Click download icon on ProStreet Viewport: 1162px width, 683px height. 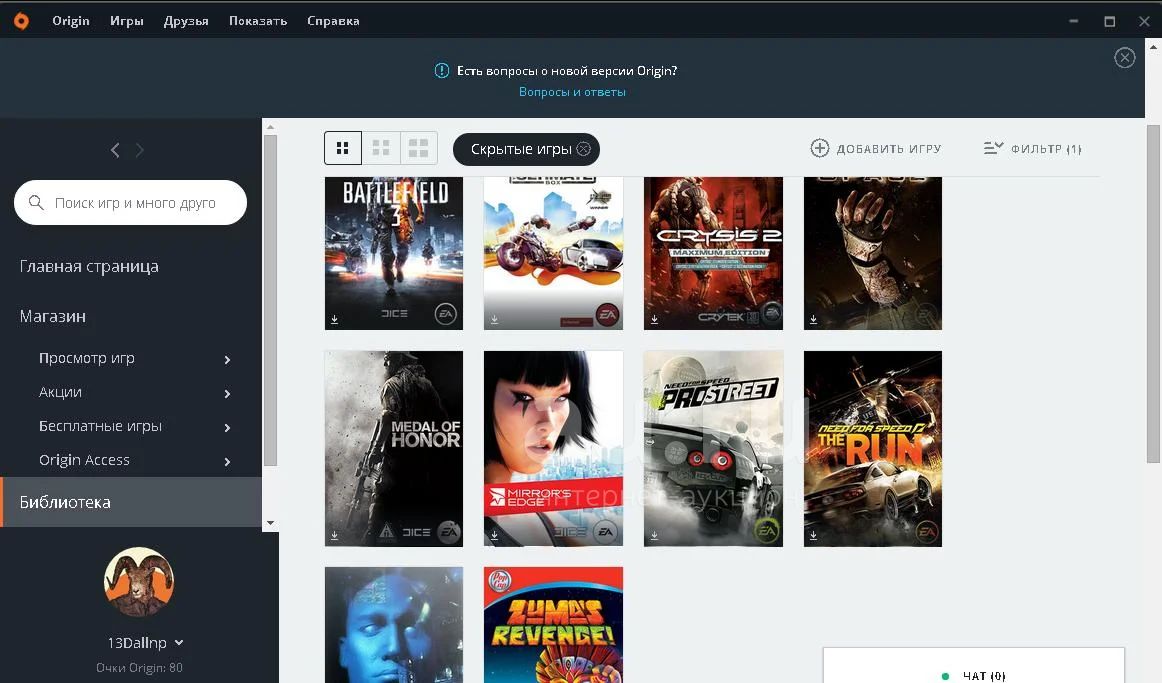point(654,535)
